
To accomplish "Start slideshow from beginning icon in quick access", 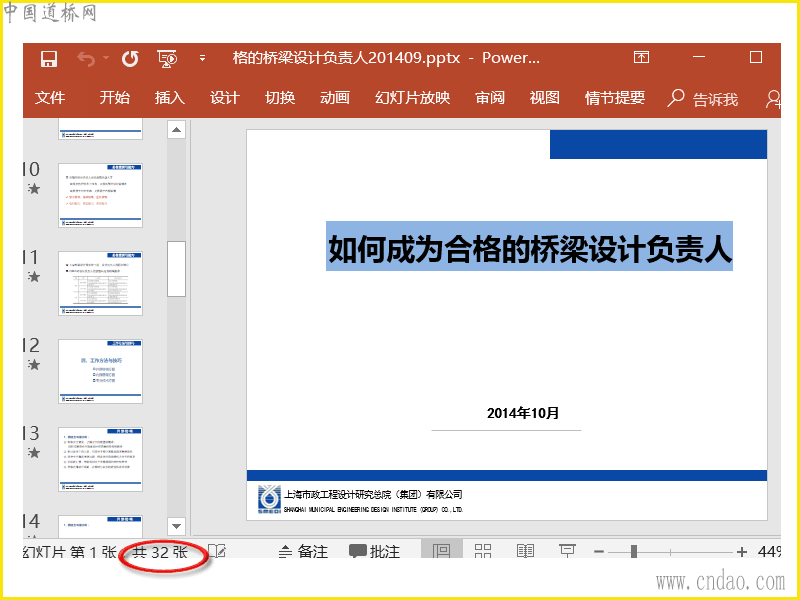I will 167,59.
